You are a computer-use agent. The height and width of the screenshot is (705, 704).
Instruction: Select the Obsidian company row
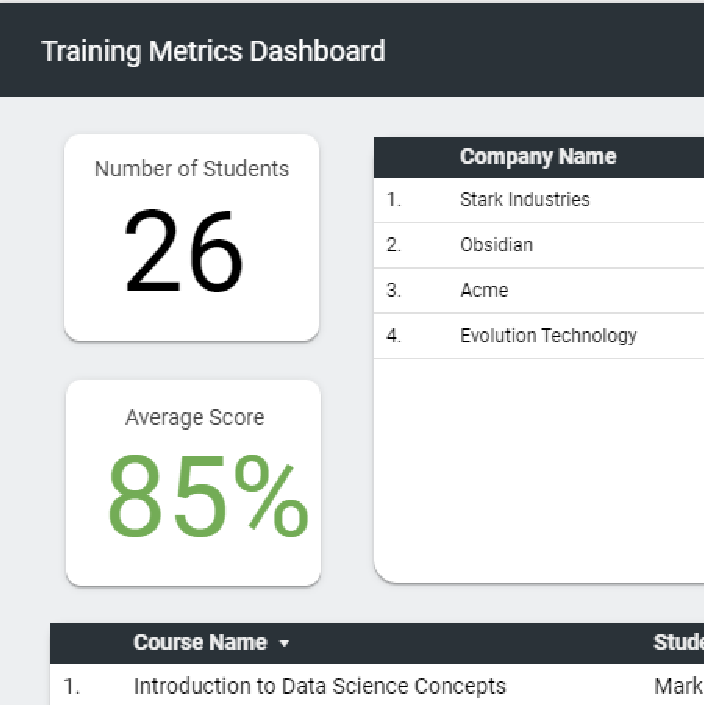[x=496, y=245]
